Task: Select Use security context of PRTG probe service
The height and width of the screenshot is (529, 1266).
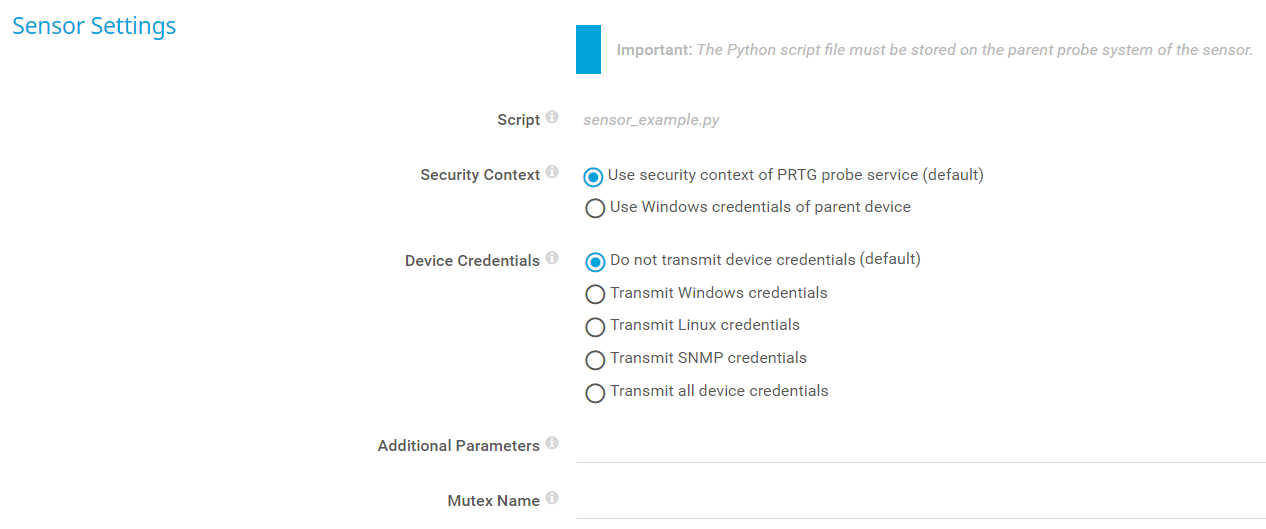Action: (x=594, y=177)
